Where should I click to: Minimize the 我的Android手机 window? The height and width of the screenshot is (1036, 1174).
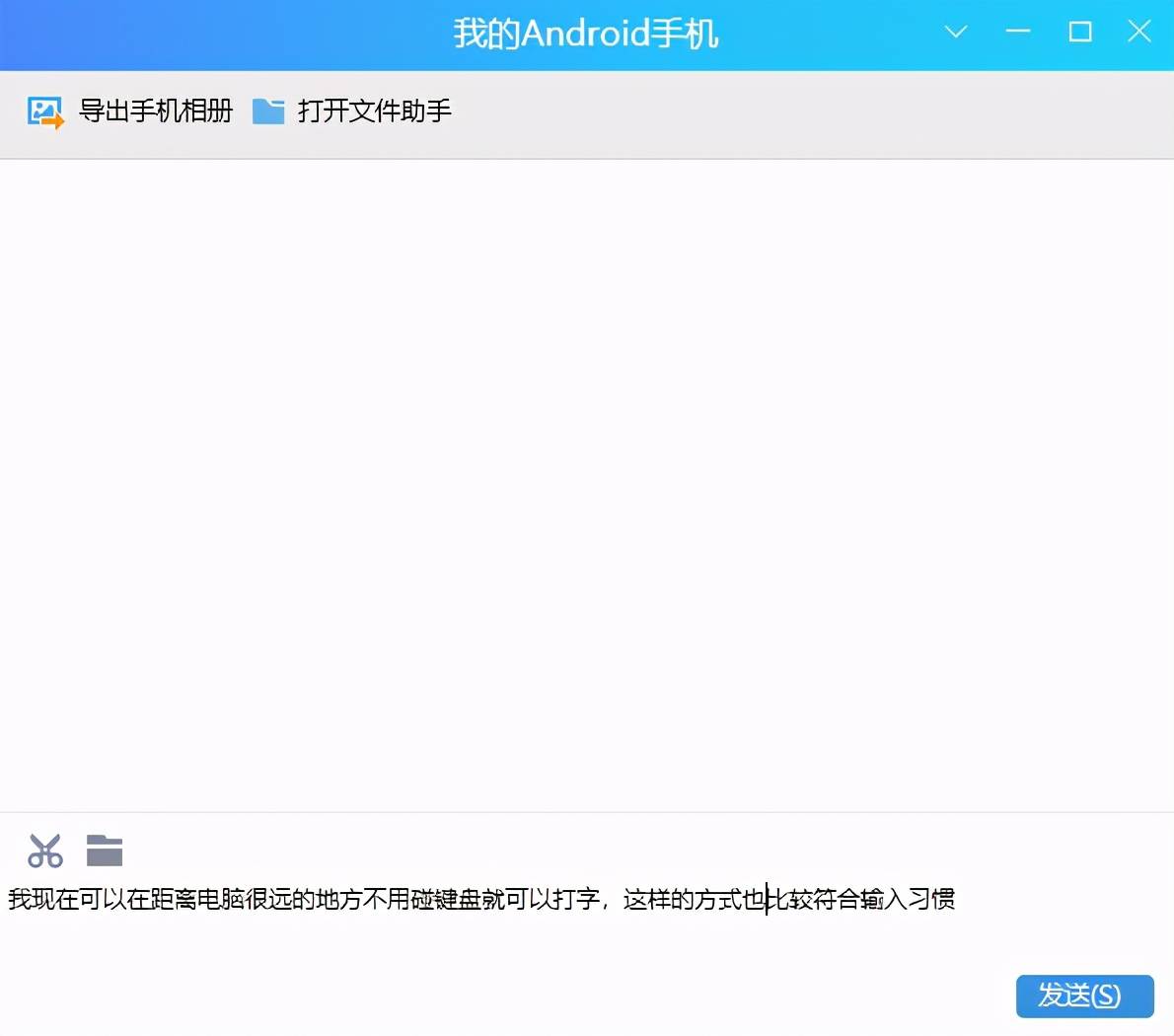[x=1017, y=32]
